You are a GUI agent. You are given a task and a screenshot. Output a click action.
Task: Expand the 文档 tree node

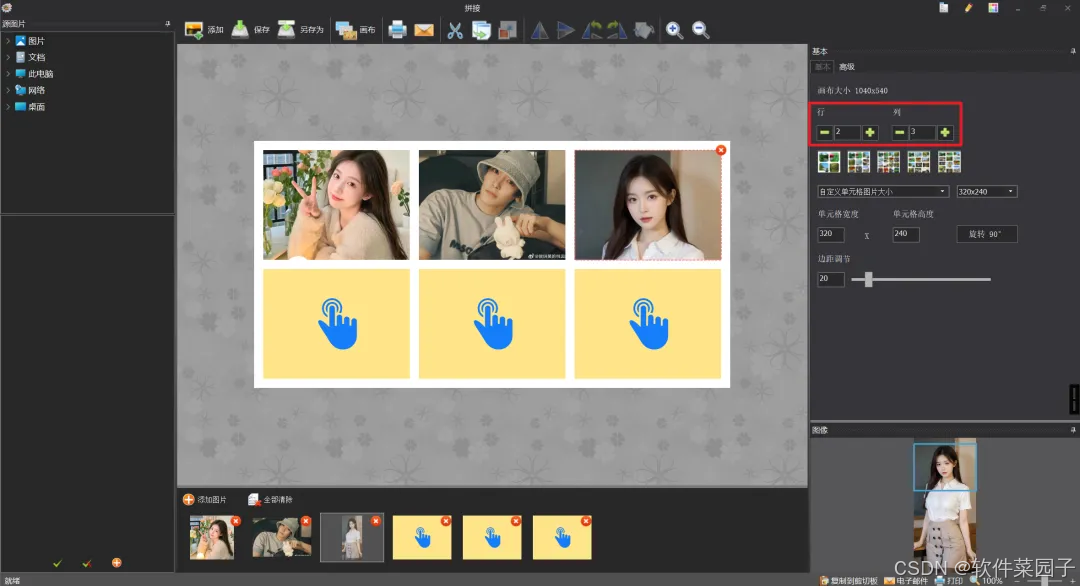(x=8, y=57)
